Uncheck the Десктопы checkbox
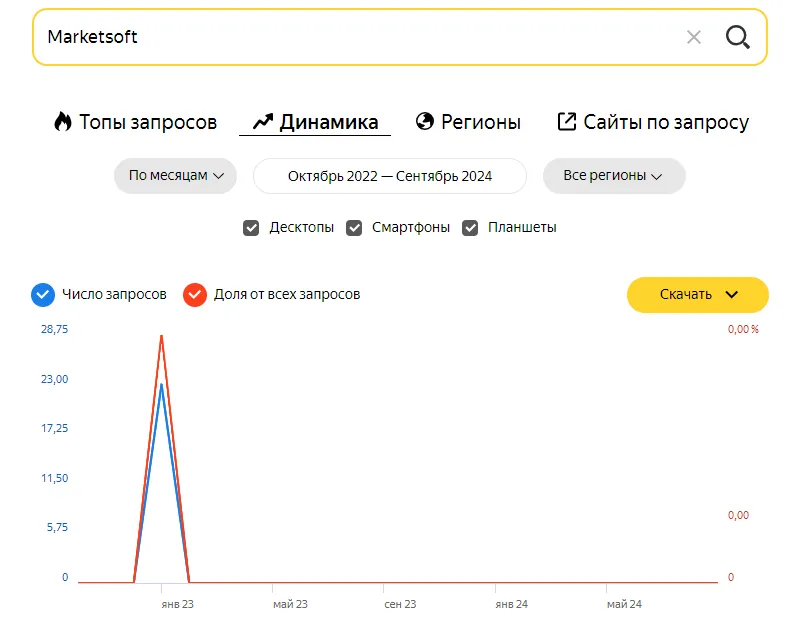 click(251, 228)
